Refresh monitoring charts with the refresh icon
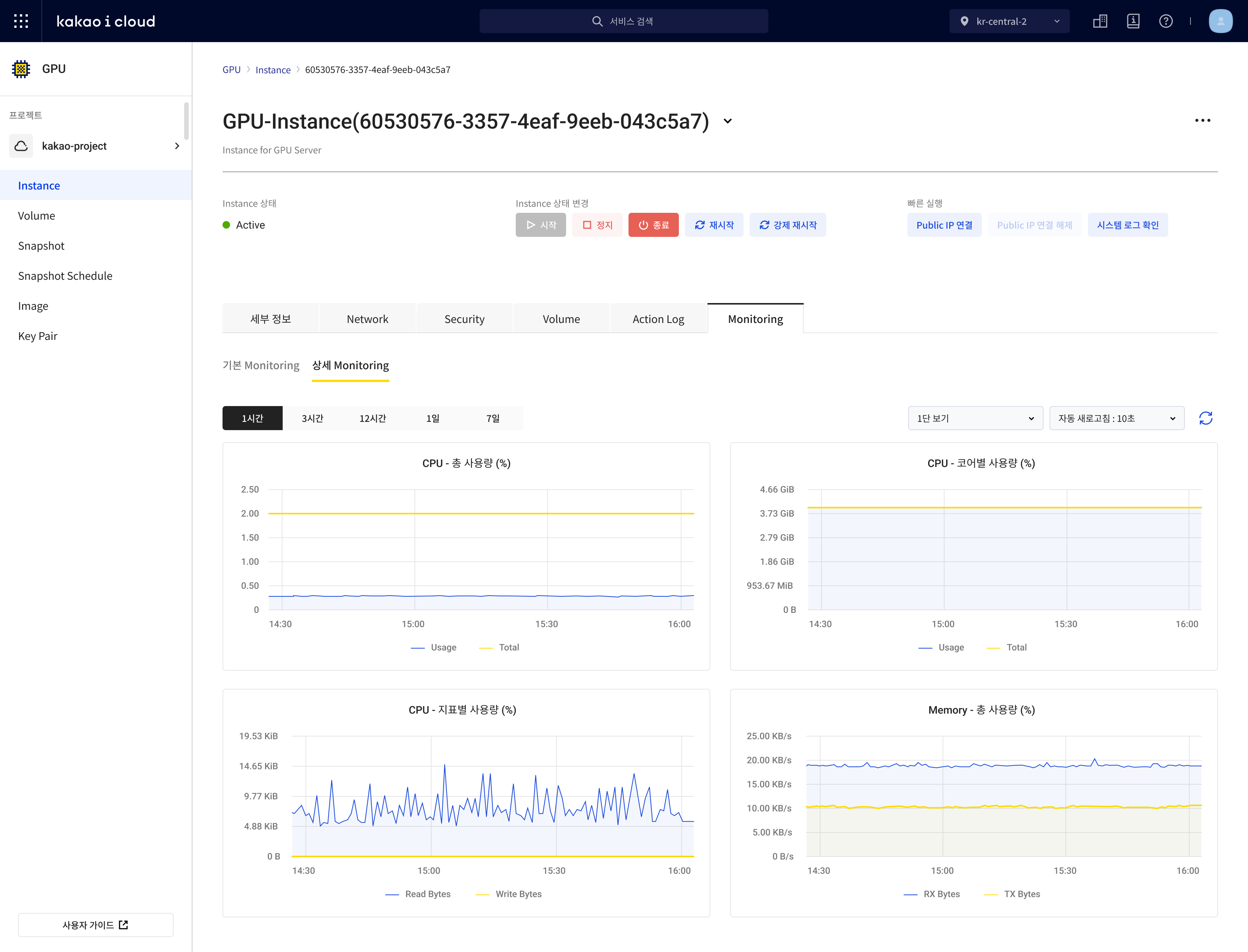This screenshot has width=1248, height=952. [x=1206, y=418]
